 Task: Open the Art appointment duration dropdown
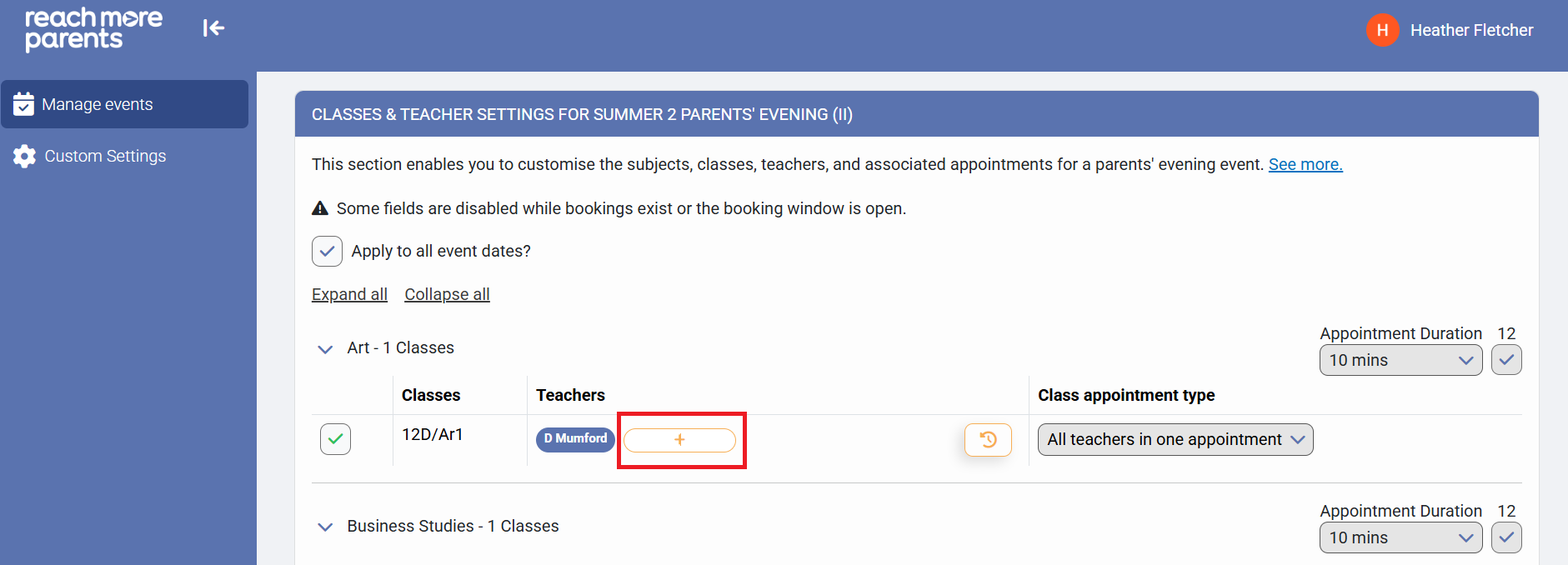click(x=1400, y=360)
